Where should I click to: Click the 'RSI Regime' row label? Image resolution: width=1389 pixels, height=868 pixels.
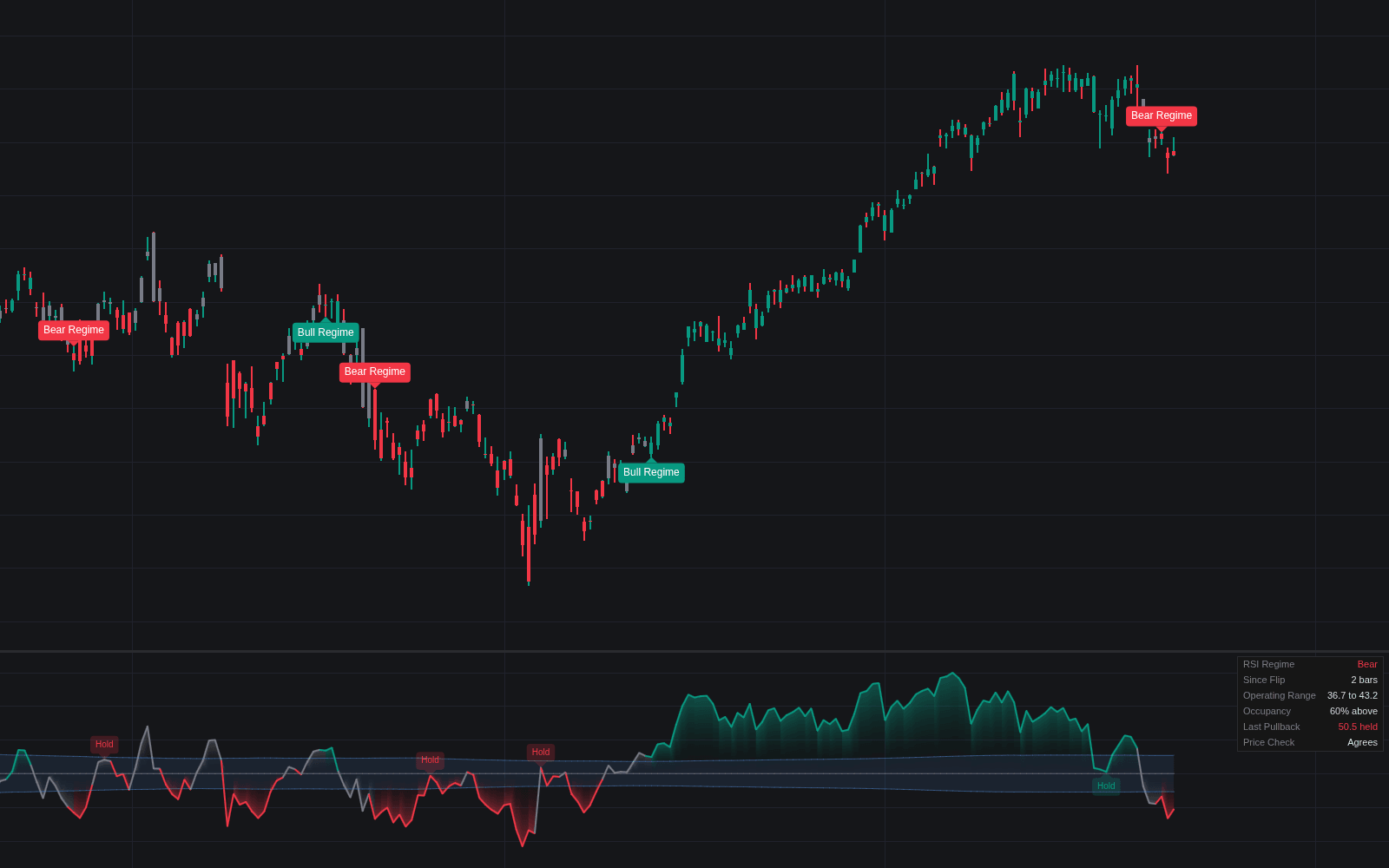click(1268, 664)
